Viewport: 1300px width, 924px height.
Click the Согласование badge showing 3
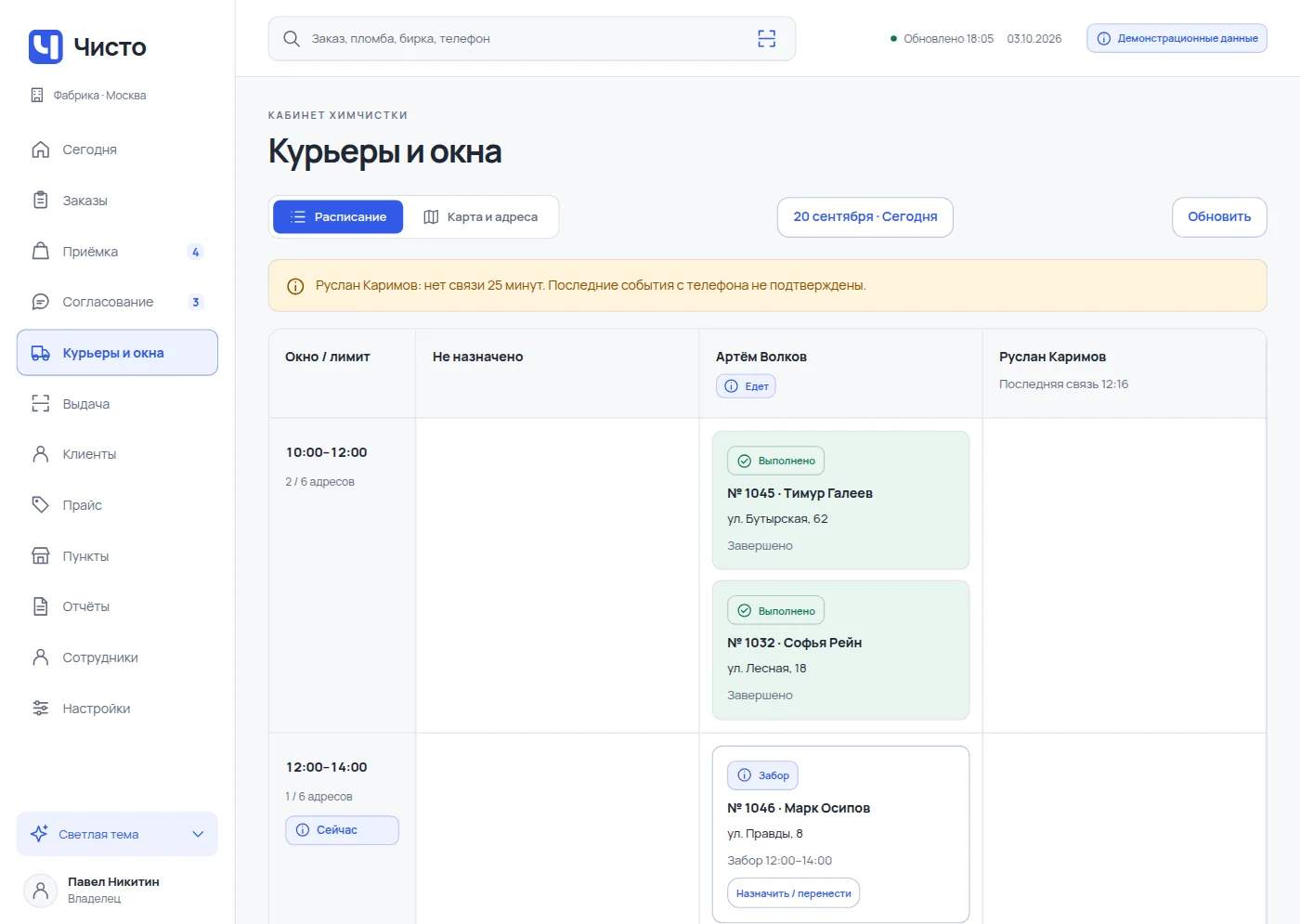195,302
